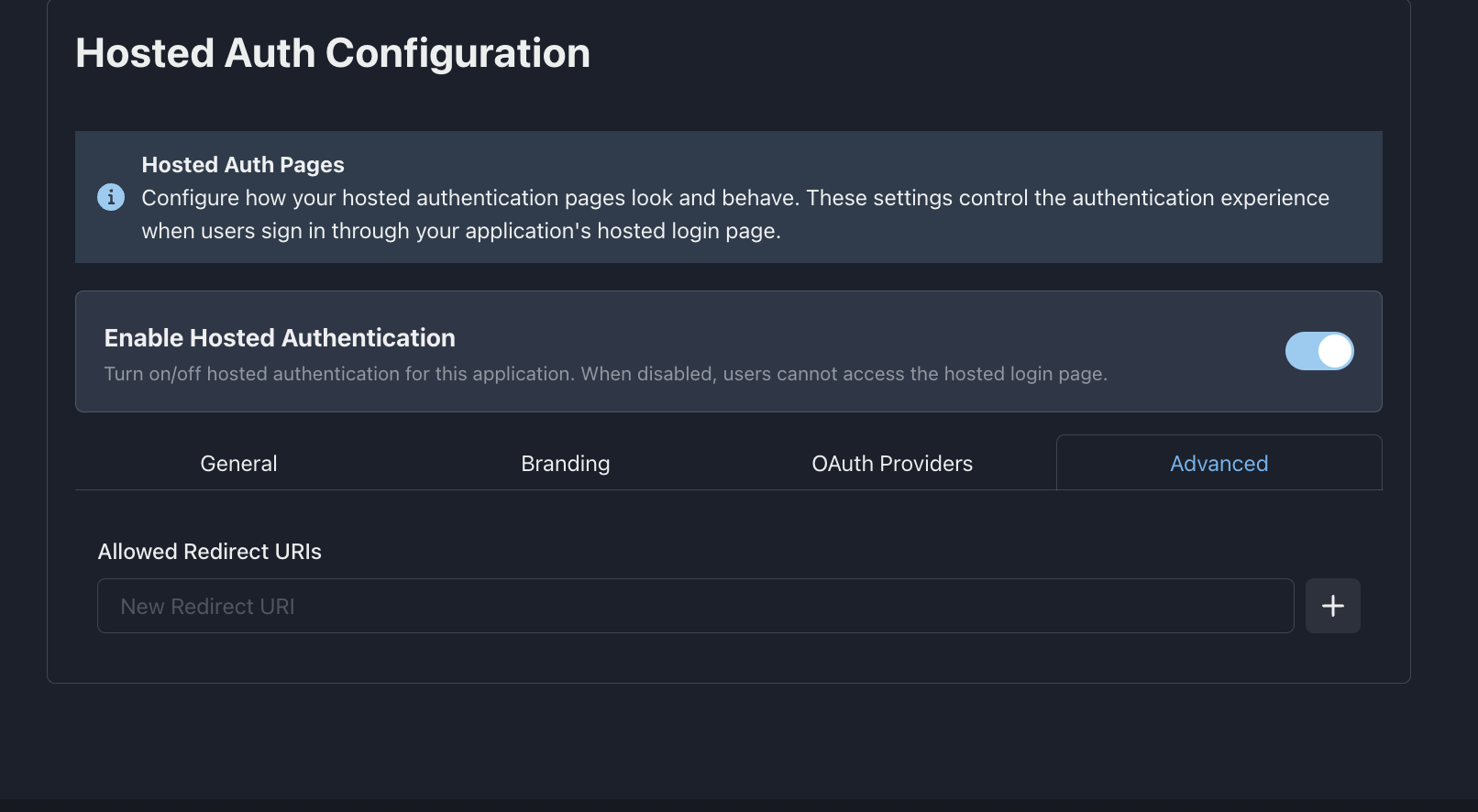Click the Hosted Auth Configuration heading

tap(332, 53)
